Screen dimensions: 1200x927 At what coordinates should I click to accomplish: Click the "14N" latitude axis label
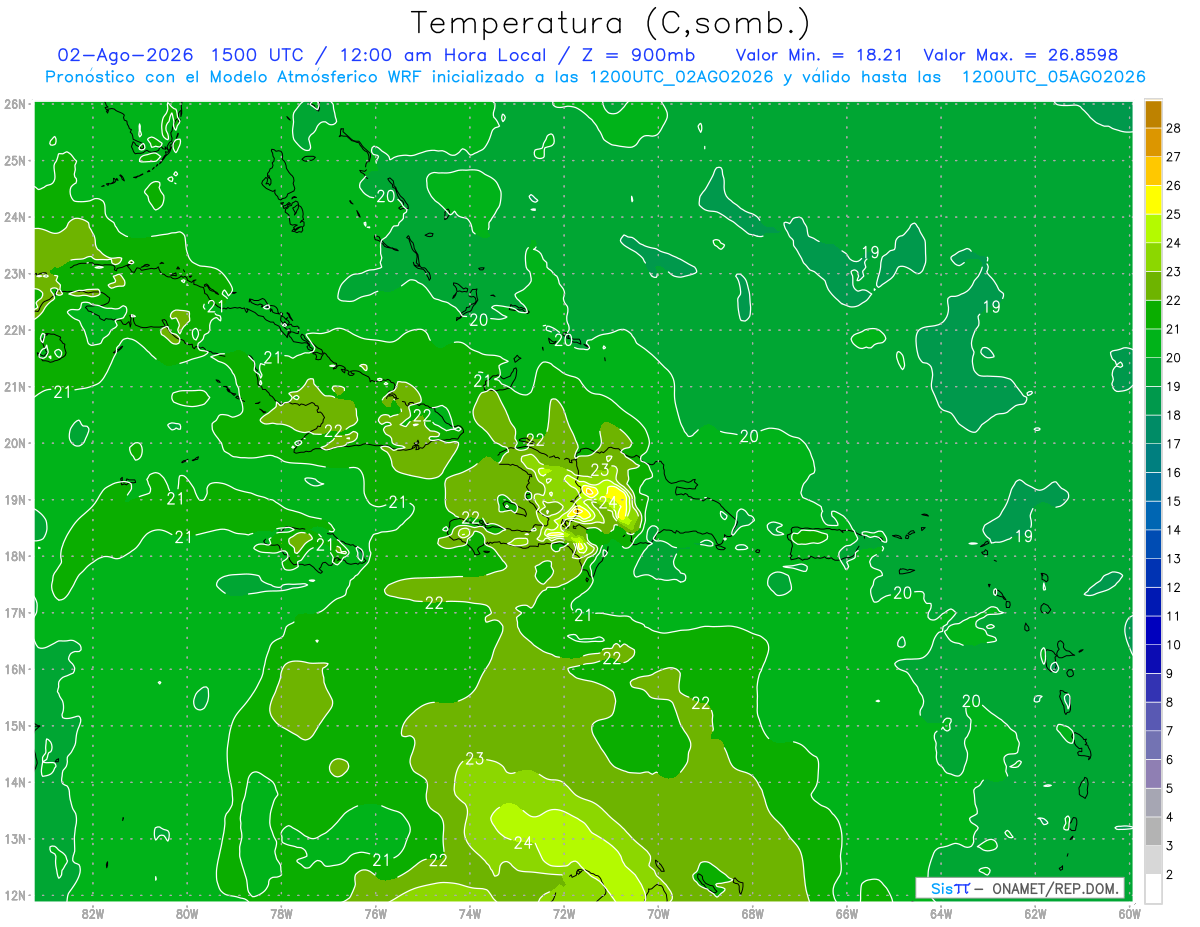[15, 782]
